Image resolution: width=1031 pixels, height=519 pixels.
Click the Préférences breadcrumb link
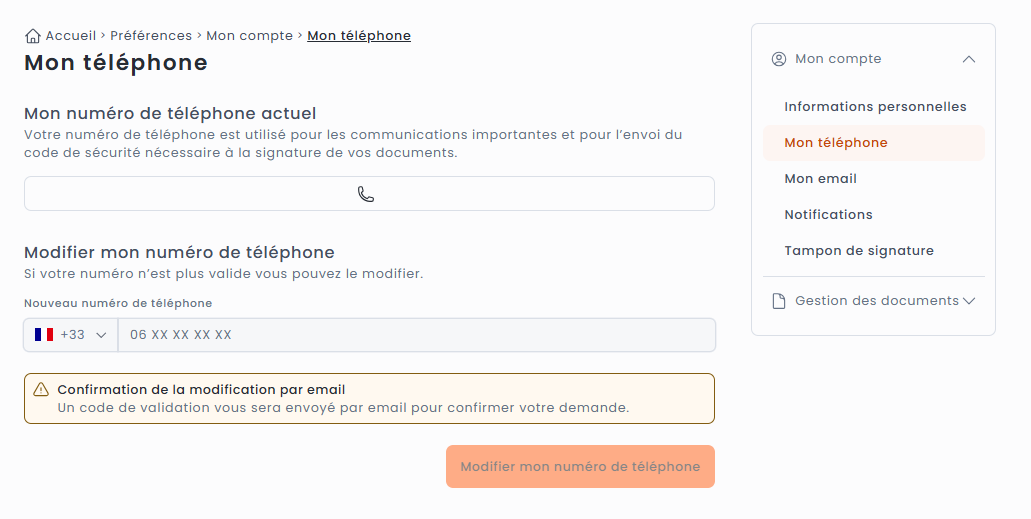coord(151,36)
